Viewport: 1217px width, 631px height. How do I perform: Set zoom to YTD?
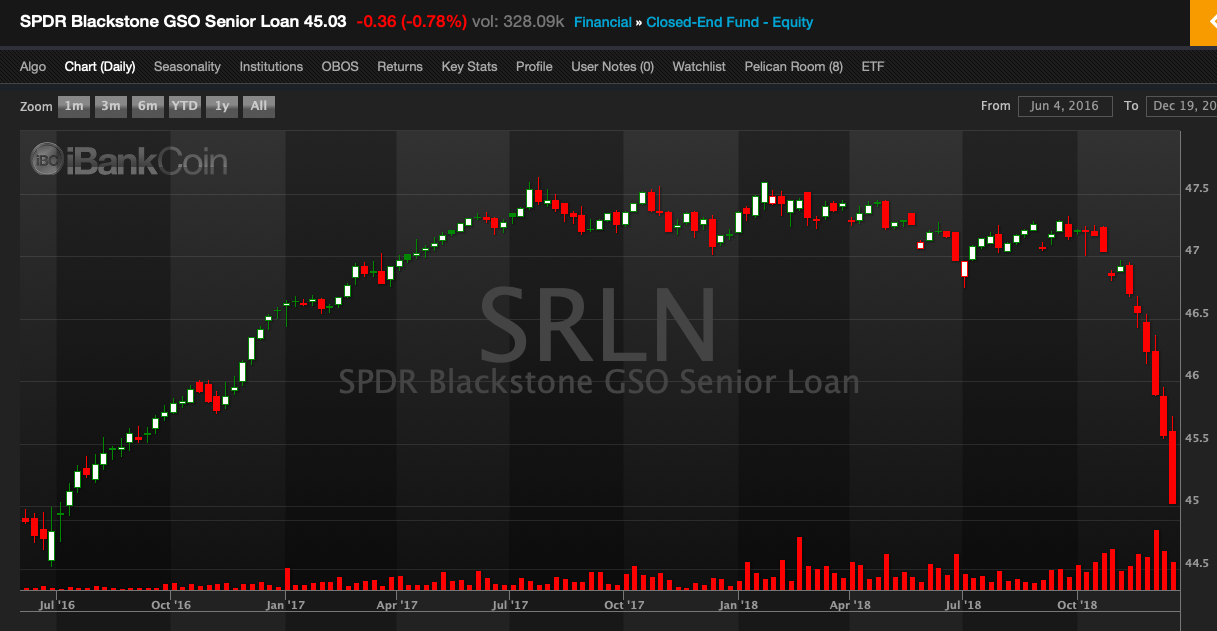coord(185,106)
